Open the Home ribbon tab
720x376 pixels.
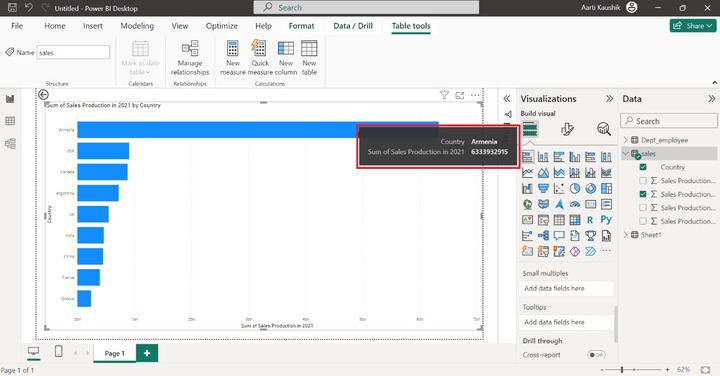click(x=55, y=26)
